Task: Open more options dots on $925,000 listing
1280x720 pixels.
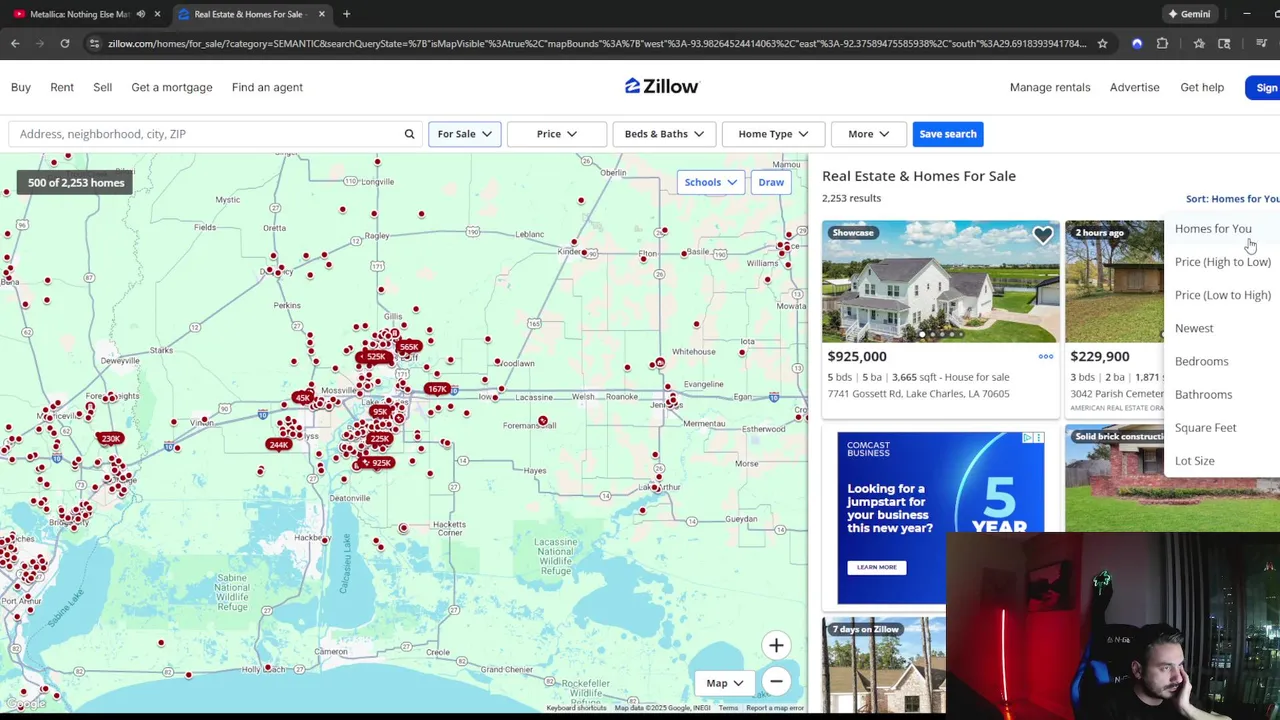Action: coord(1045,356)
